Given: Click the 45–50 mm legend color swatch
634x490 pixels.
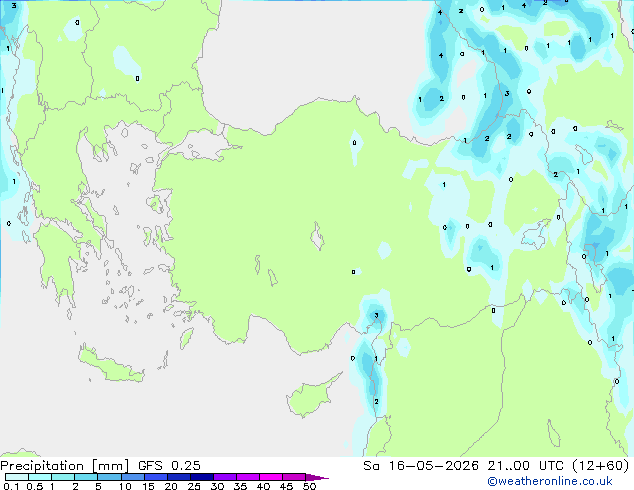Looking at the screenshot, I should (x=294, y=477).
